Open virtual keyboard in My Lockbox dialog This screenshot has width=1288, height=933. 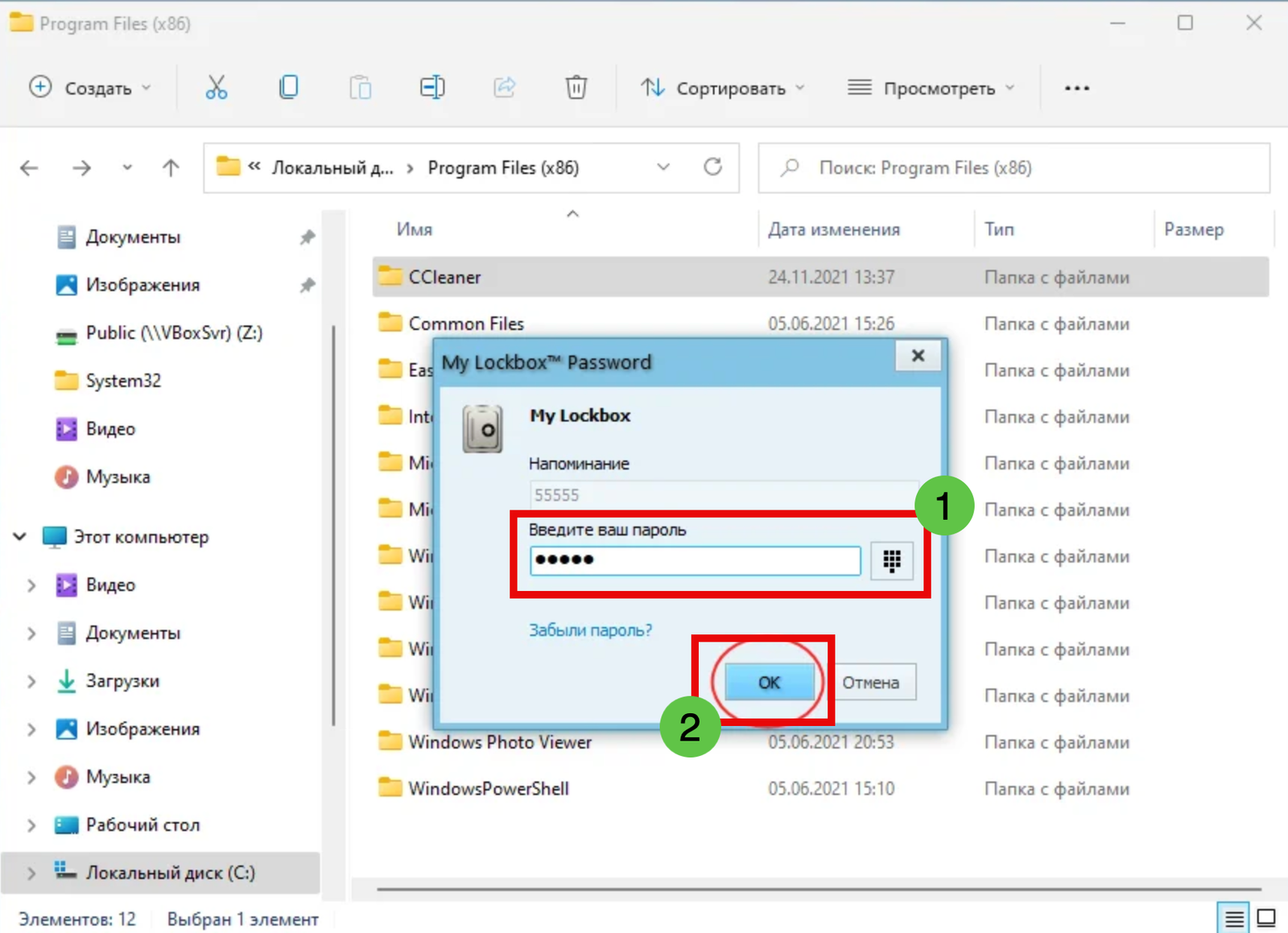(x=891, y=559)
